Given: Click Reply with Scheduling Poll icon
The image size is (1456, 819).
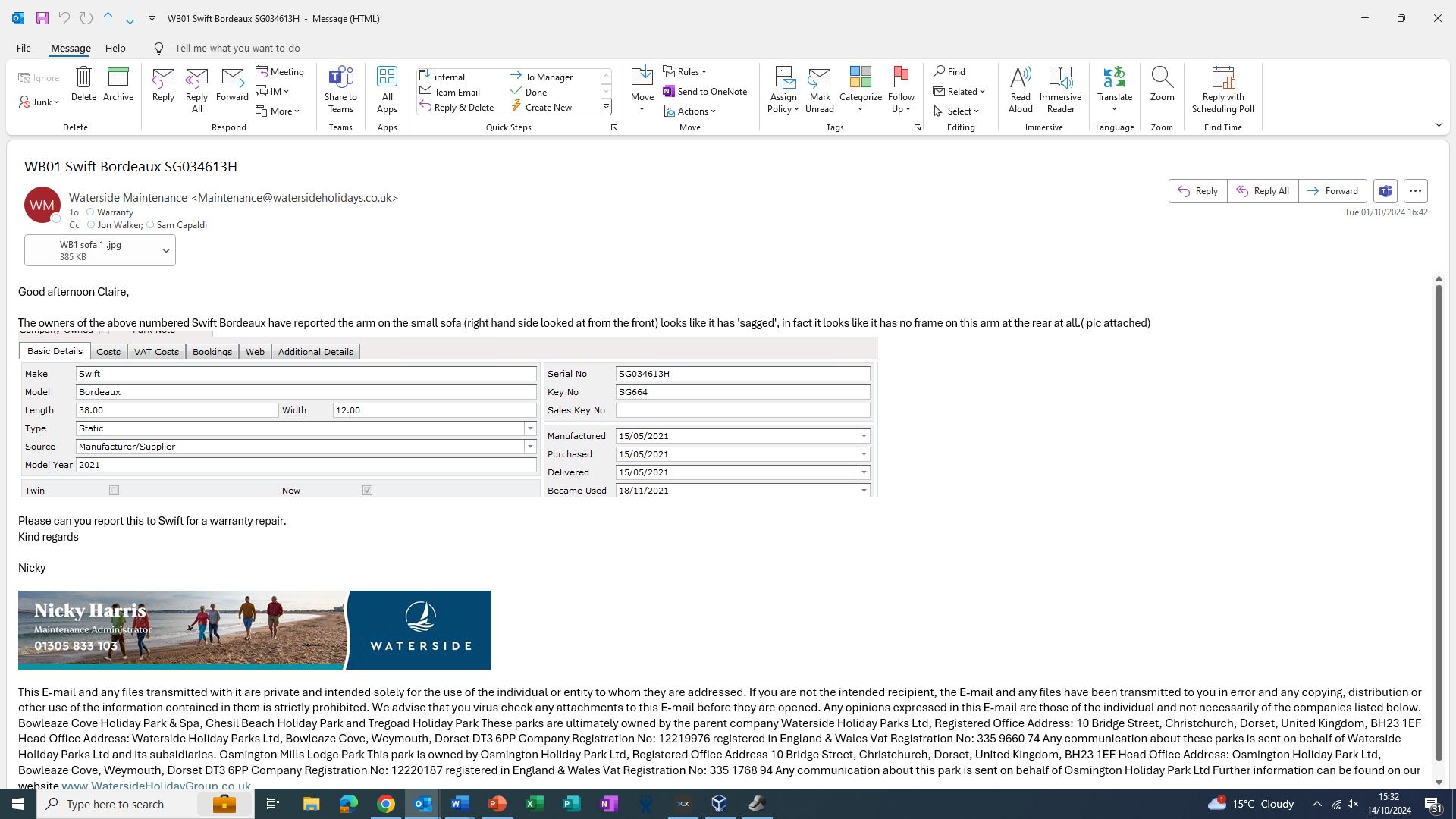Looking at the screenshot, I should (1222, 77).
